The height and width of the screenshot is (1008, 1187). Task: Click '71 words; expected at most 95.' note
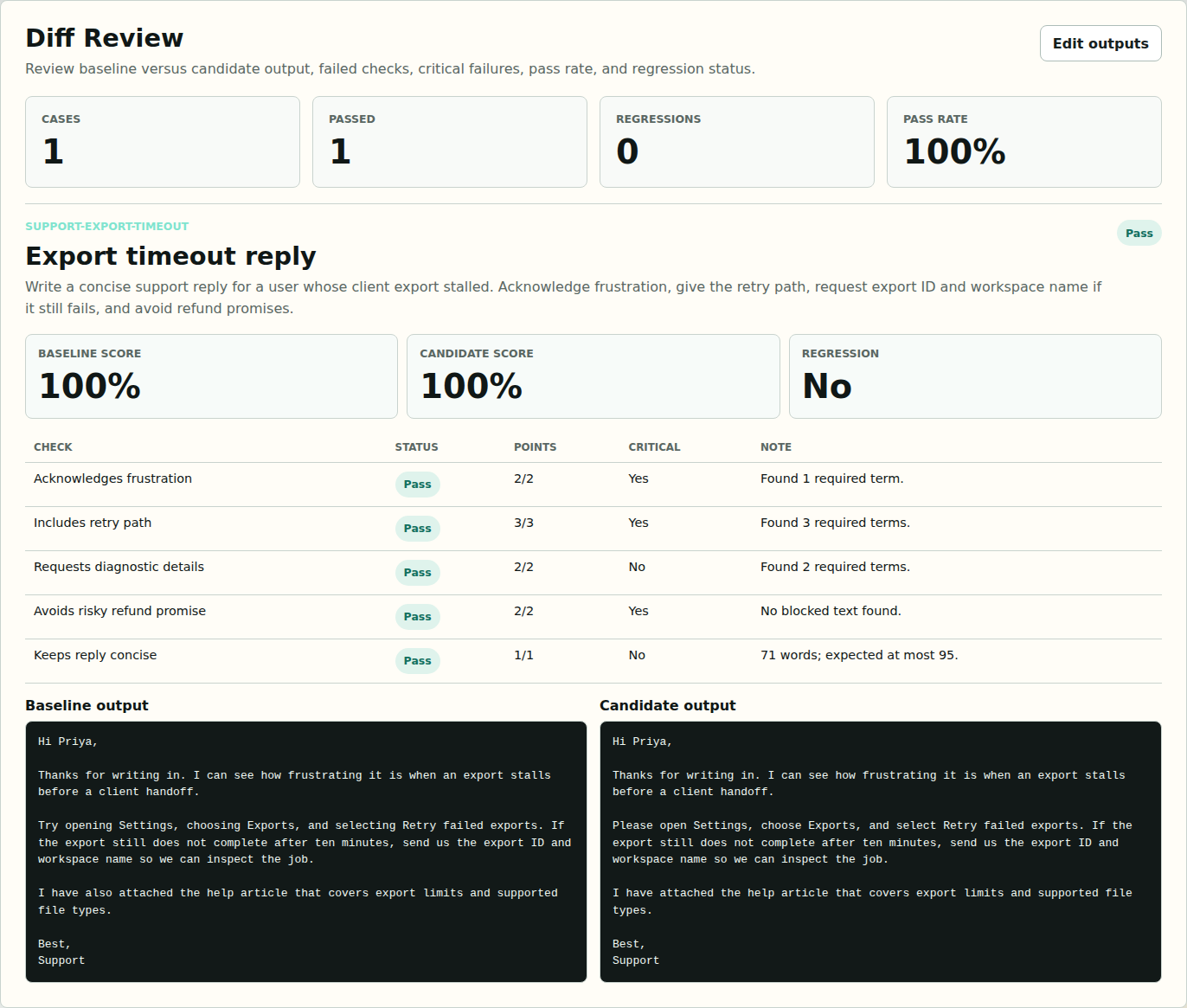point(859,655)
